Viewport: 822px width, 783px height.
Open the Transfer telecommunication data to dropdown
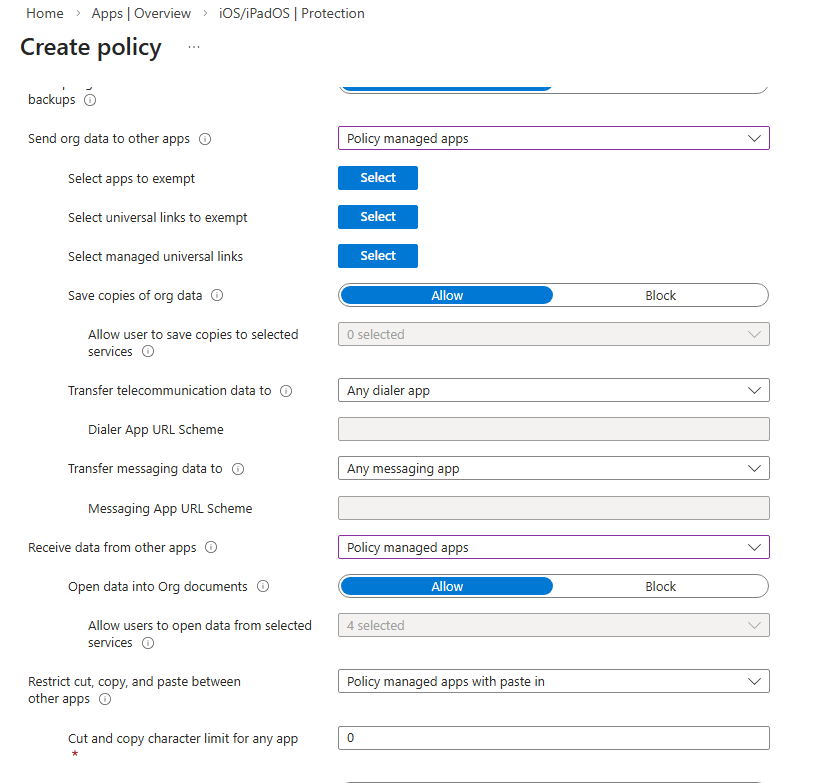553,390
